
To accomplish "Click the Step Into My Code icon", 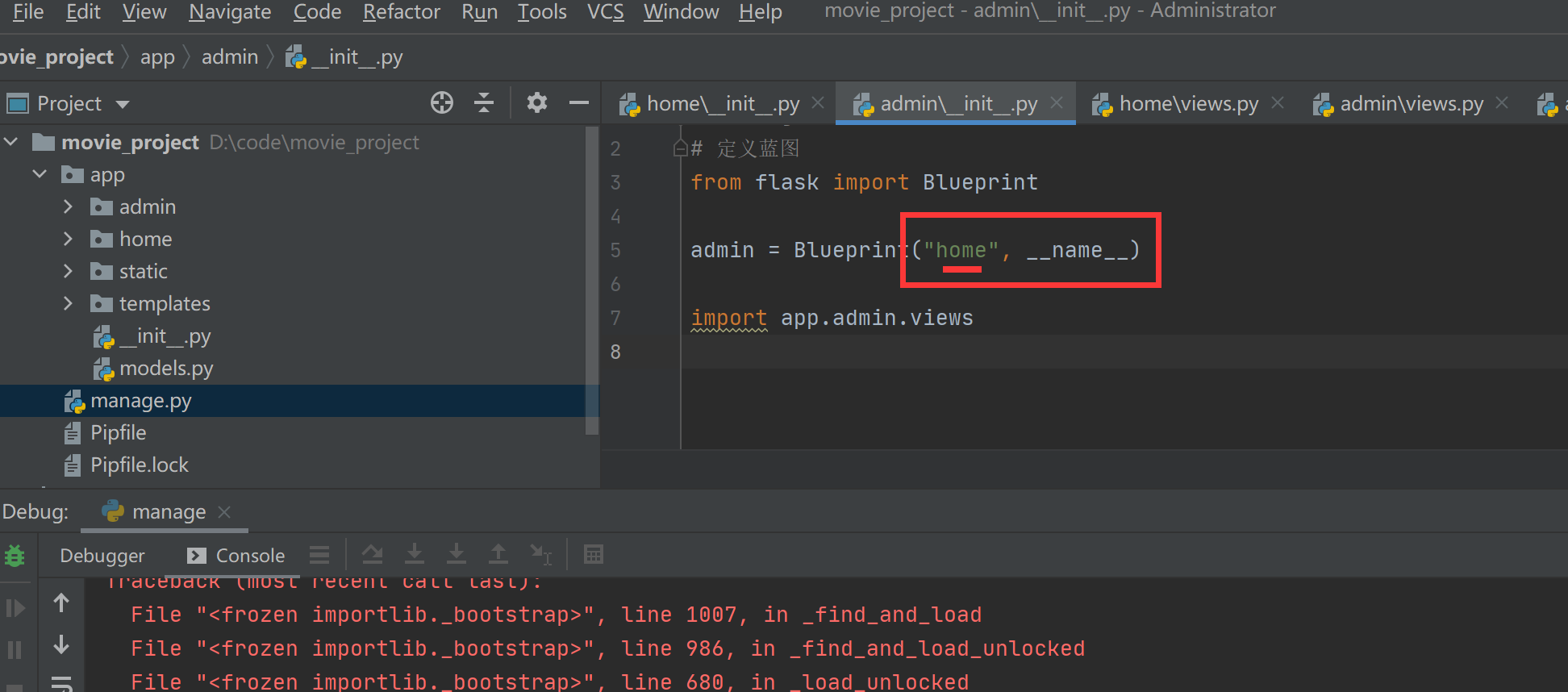I will click(457, 554).
